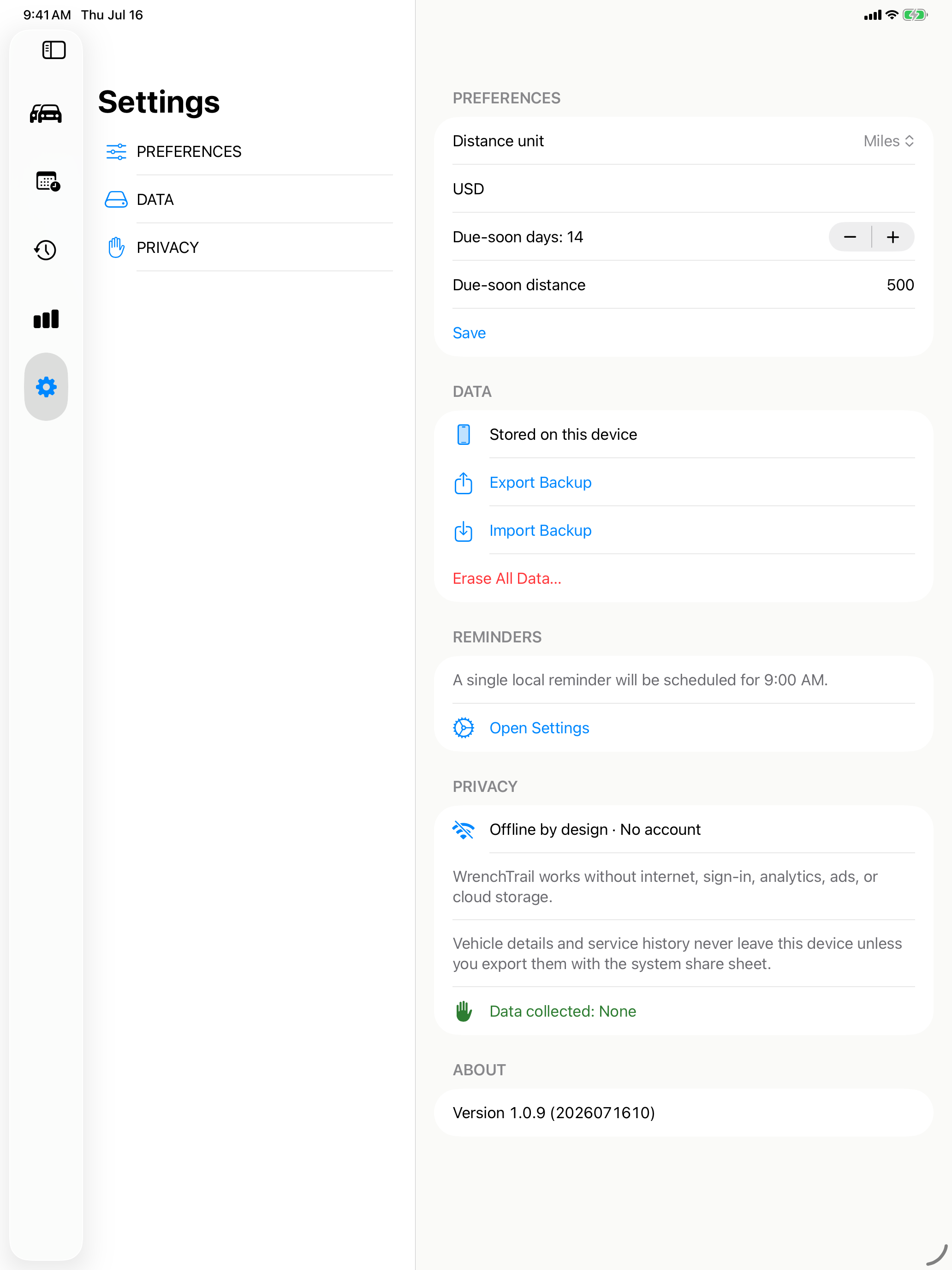Click the 'Stored on this device' text
Viewport: 952px width, 1270px height.
point(564,435)
